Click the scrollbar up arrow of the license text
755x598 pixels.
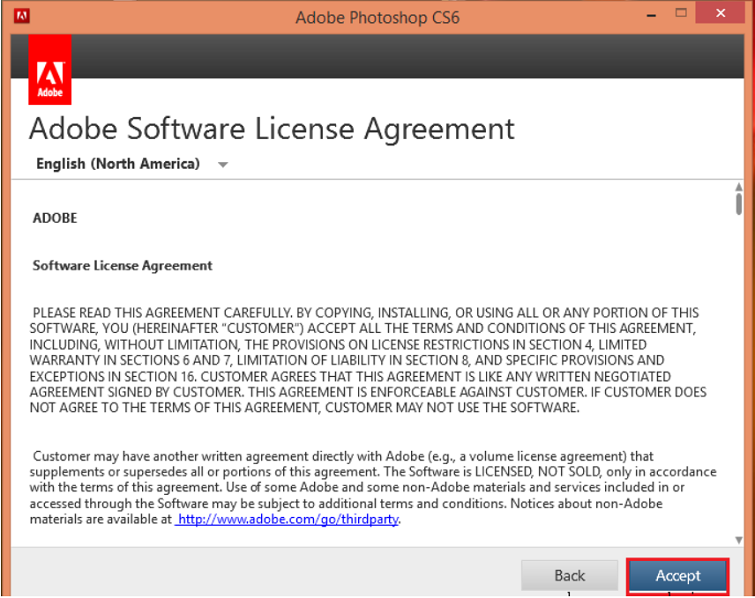click(x=738, y=188)
